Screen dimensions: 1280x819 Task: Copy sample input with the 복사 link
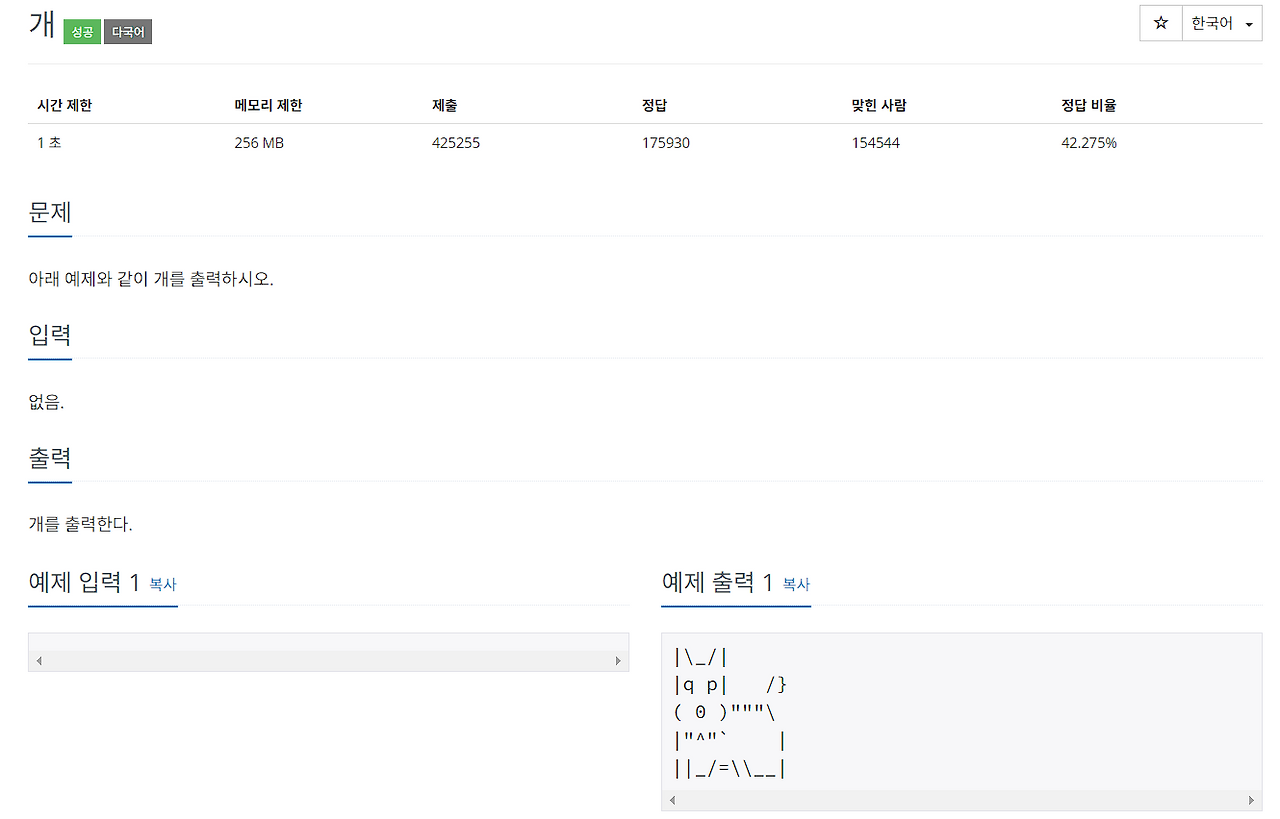point(164,586)
